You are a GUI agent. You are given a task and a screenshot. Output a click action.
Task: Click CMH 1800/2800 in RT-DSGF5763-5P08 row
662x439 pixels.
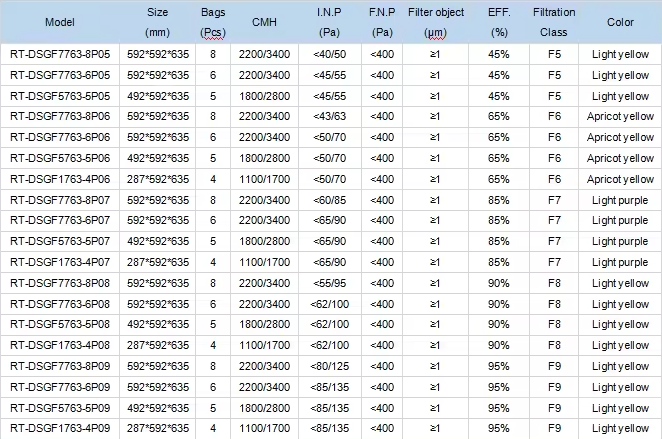264,324
